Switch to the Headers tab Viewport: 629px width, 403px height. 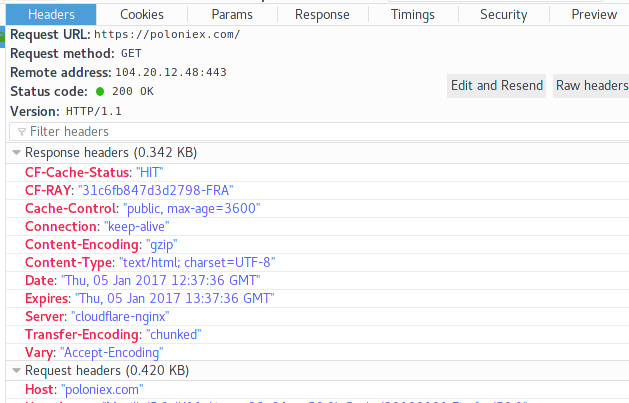click(x=51, y=14)
